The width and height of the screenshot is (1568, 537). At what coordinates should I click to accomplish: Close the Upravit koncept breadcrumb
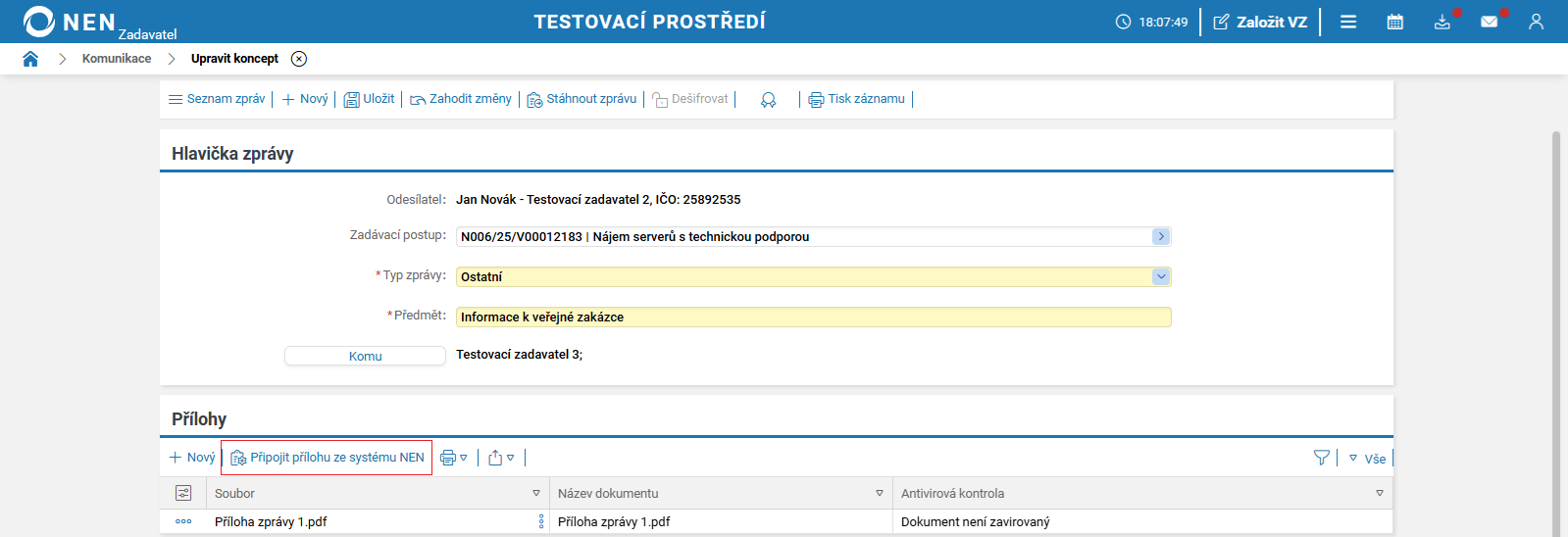[299, 59]
